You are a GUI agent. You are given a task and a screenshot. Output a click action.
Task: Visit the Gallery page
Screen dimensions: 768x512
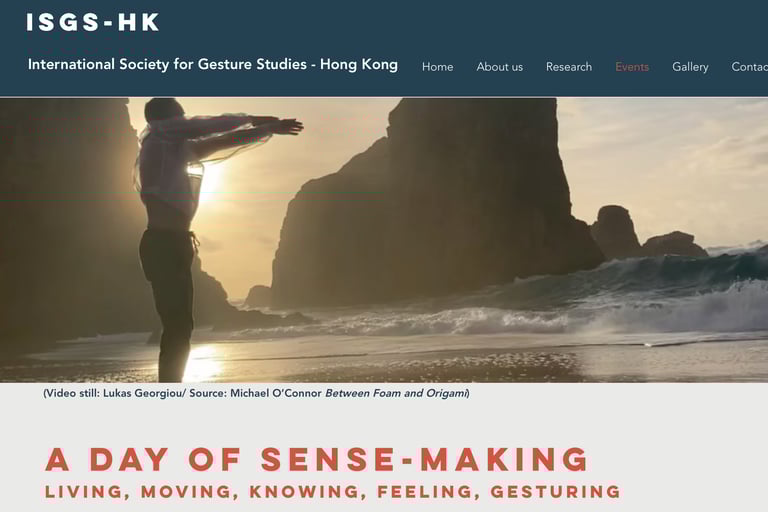pos(690,67)
